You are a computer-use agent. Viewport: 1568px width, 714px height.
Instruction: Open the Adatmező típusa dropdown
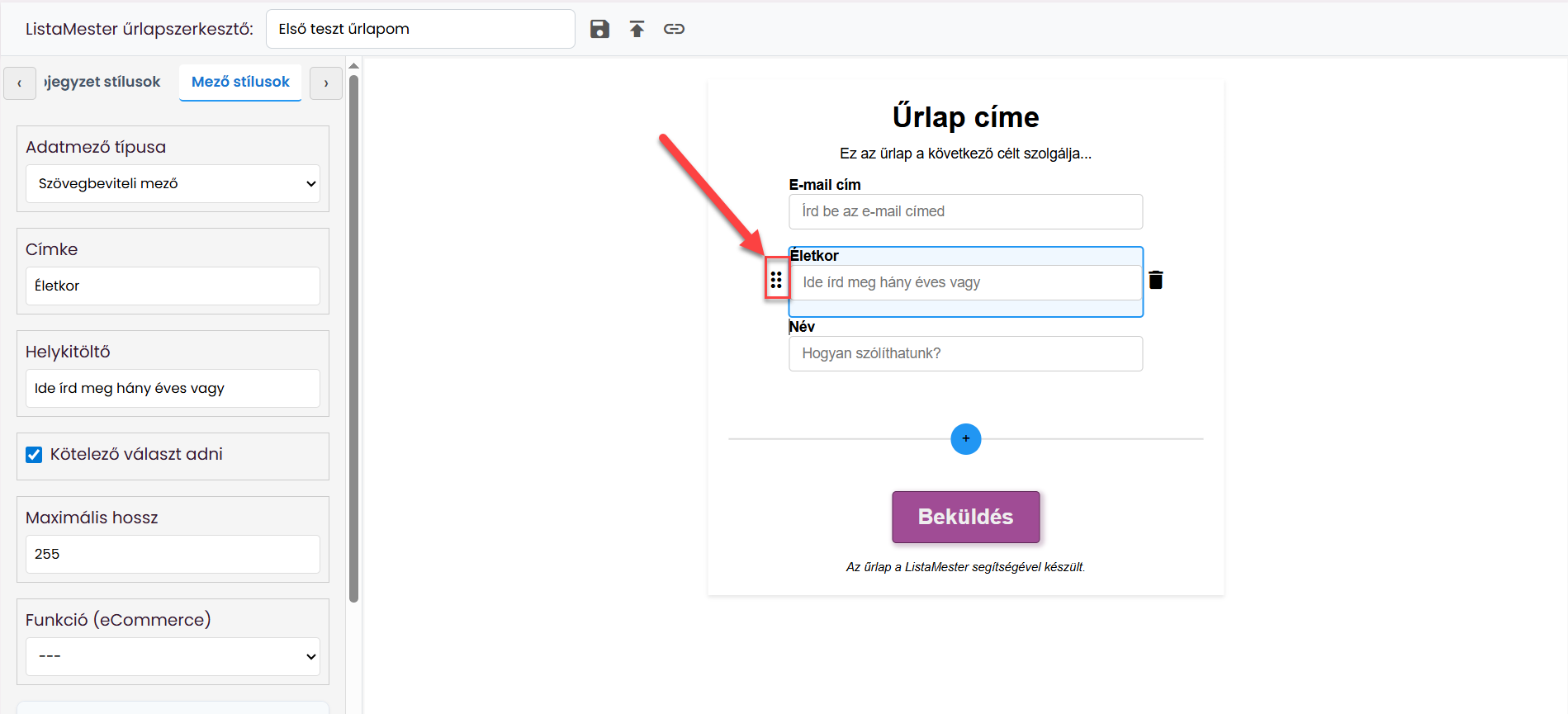173,183
